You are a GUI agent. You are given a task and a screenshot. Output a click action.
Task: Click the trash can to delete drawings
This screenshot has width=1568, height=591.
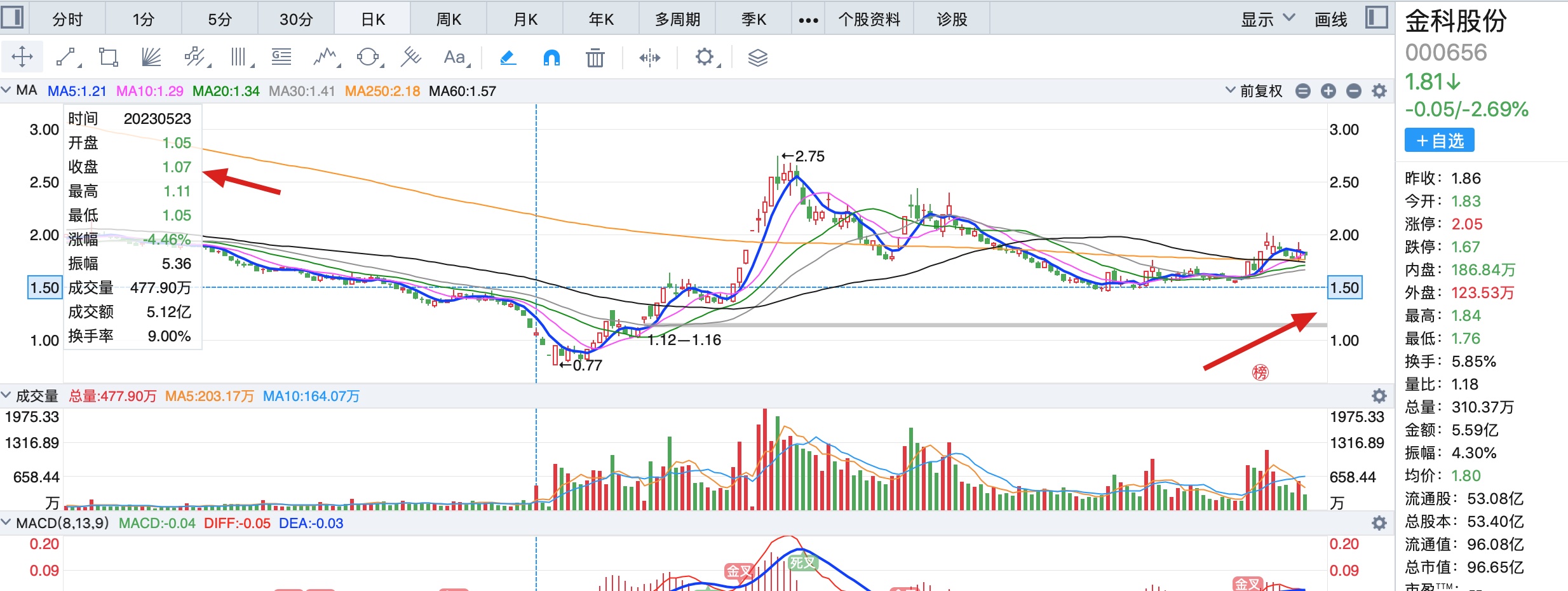pos(595,58)
